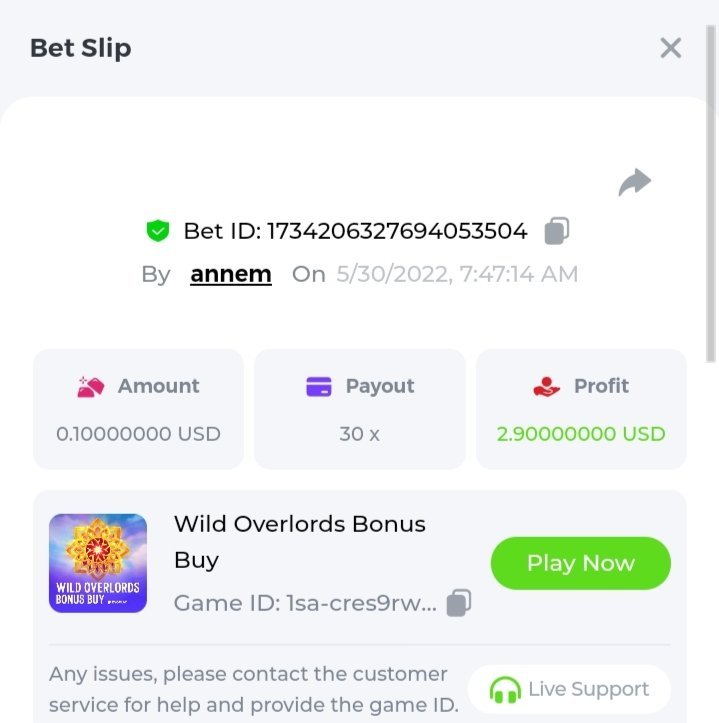Click the pink Amount icon

pos(90,387)
